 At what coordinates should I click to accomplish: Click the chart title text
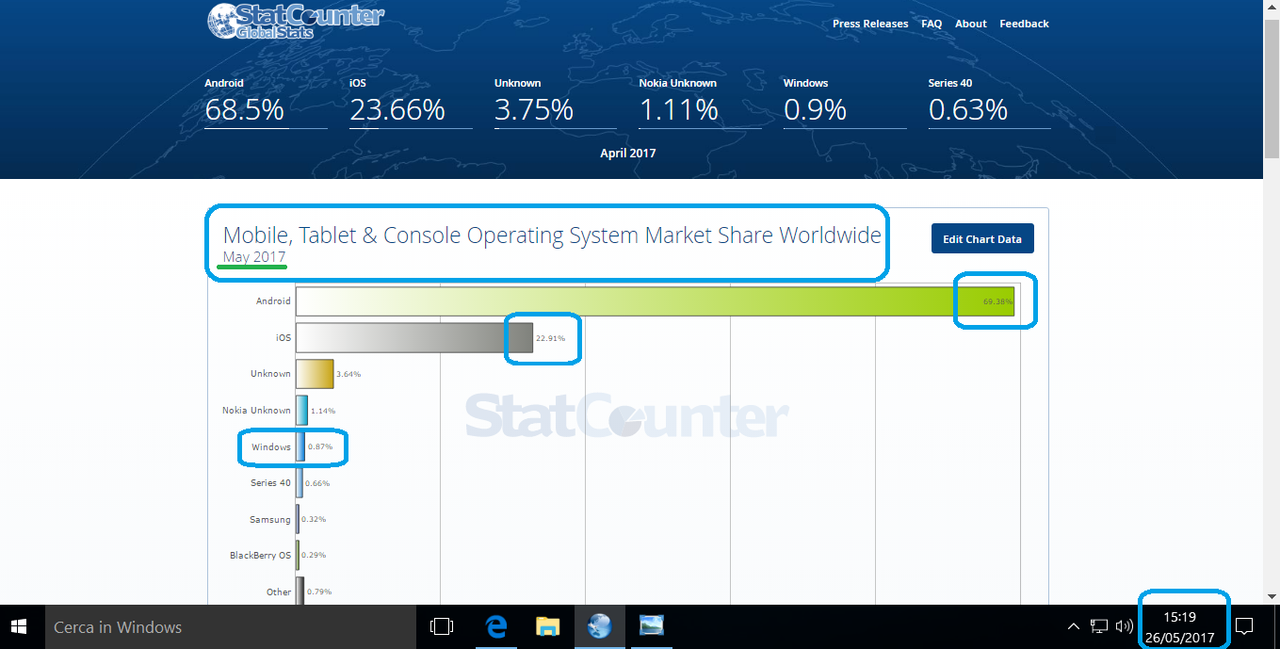pyautogui.click(x=552, y=235)
